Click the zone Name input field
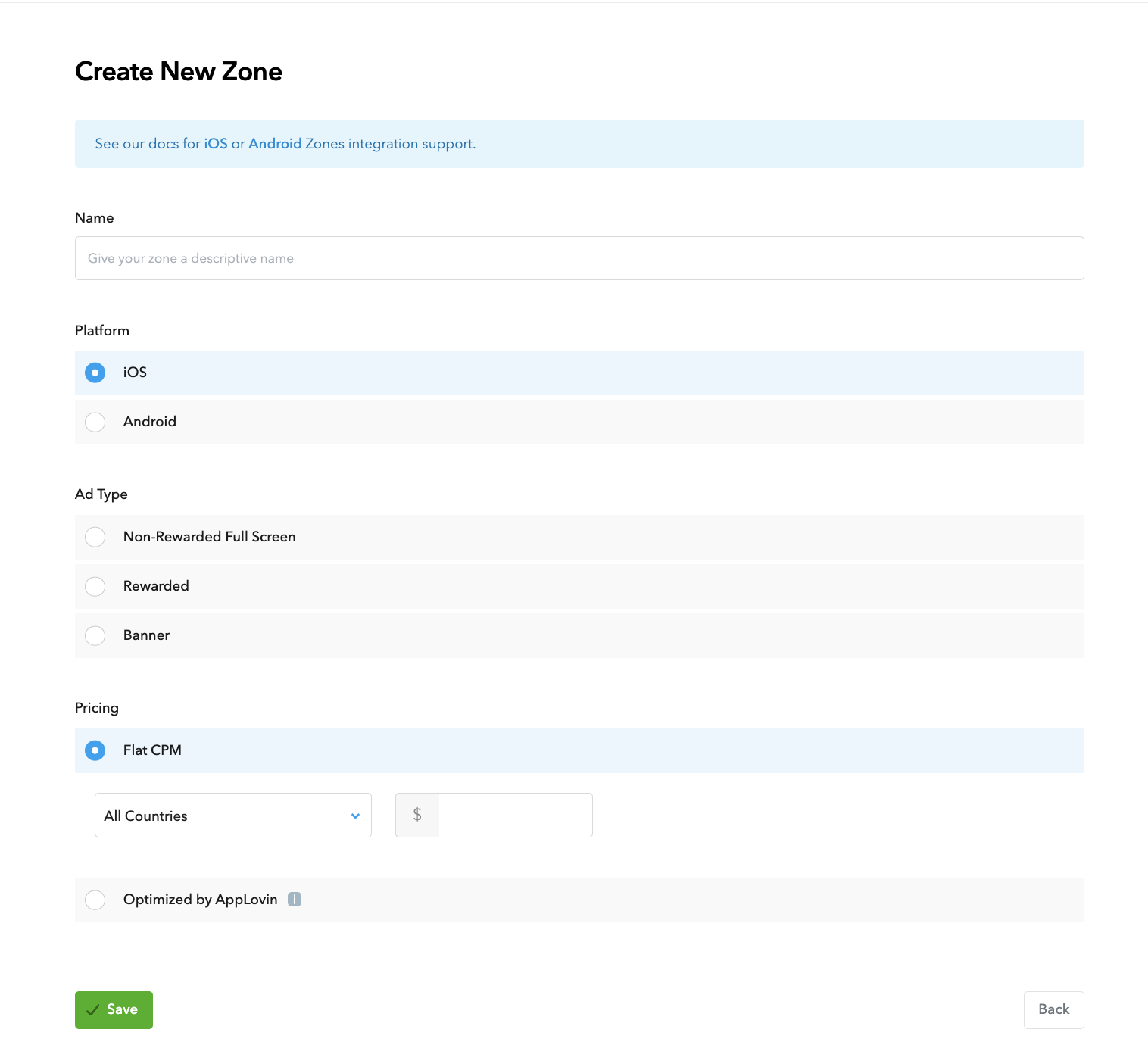Viewport: 1148px width, 1051px height. tap(579, 258)
